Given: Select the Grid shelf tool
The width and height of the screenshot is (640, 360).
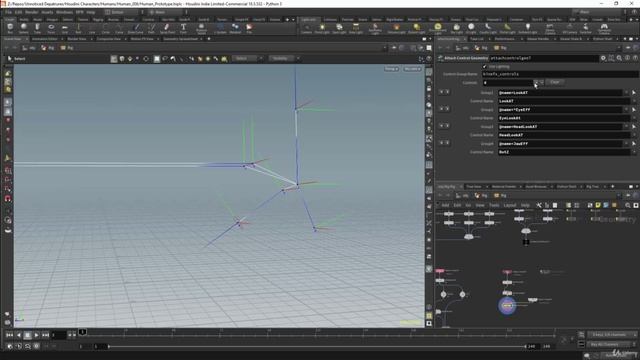Looking at the screenshot, I should pyautogui.click(x=64, y=28).
